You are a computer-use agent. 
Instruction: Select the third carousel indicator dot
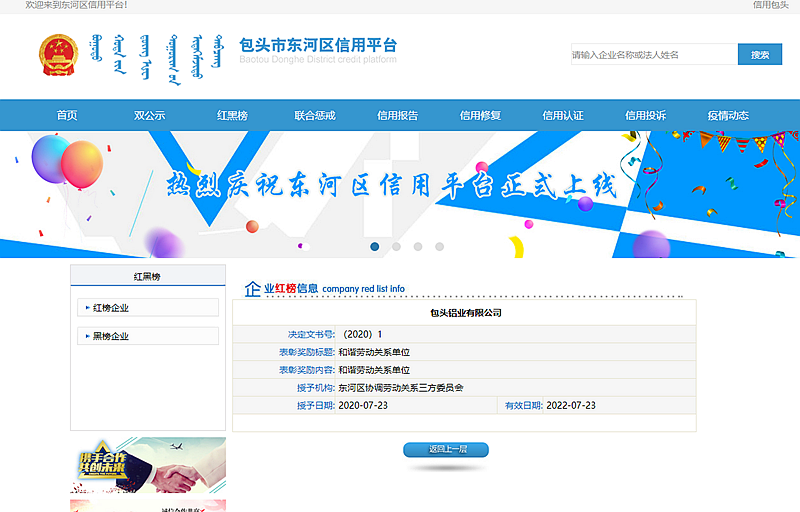[418, 246]
